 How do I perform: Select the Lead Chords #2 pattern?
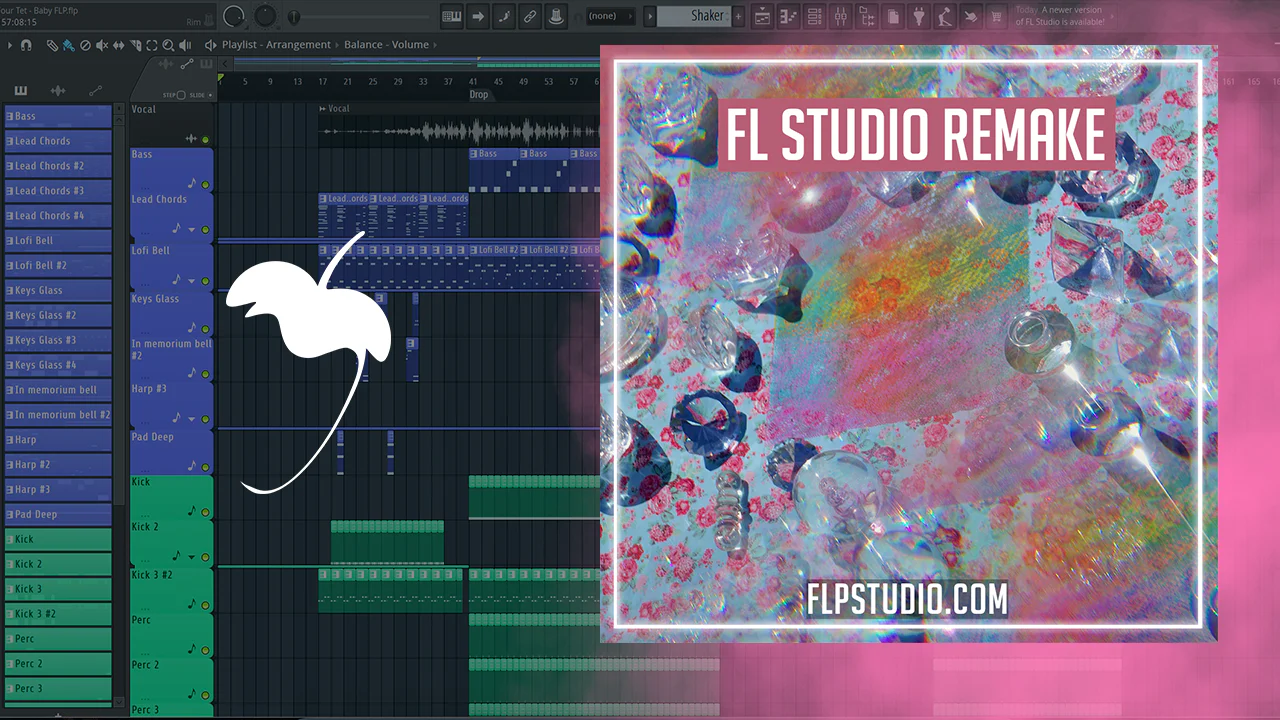(58, 166)
